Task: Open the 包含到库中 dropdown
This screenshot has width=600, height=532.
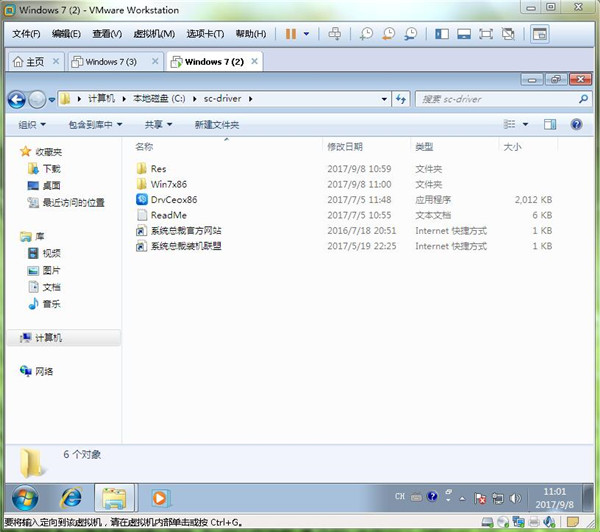Action: pos(95,124)
